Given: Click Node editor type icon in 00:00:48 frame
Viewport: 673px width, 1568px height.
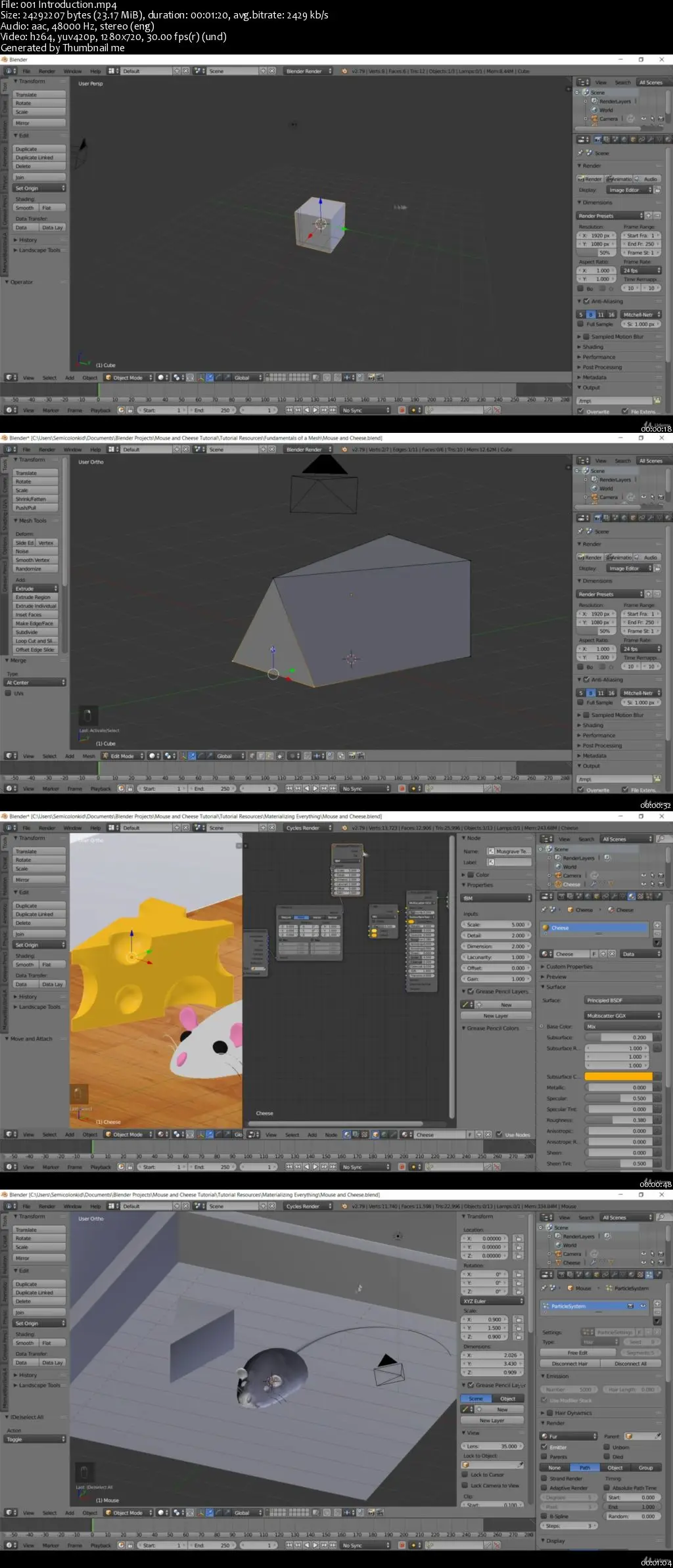Looking at the screenshot, I should pyautogui.click(x=254, y=1134).
